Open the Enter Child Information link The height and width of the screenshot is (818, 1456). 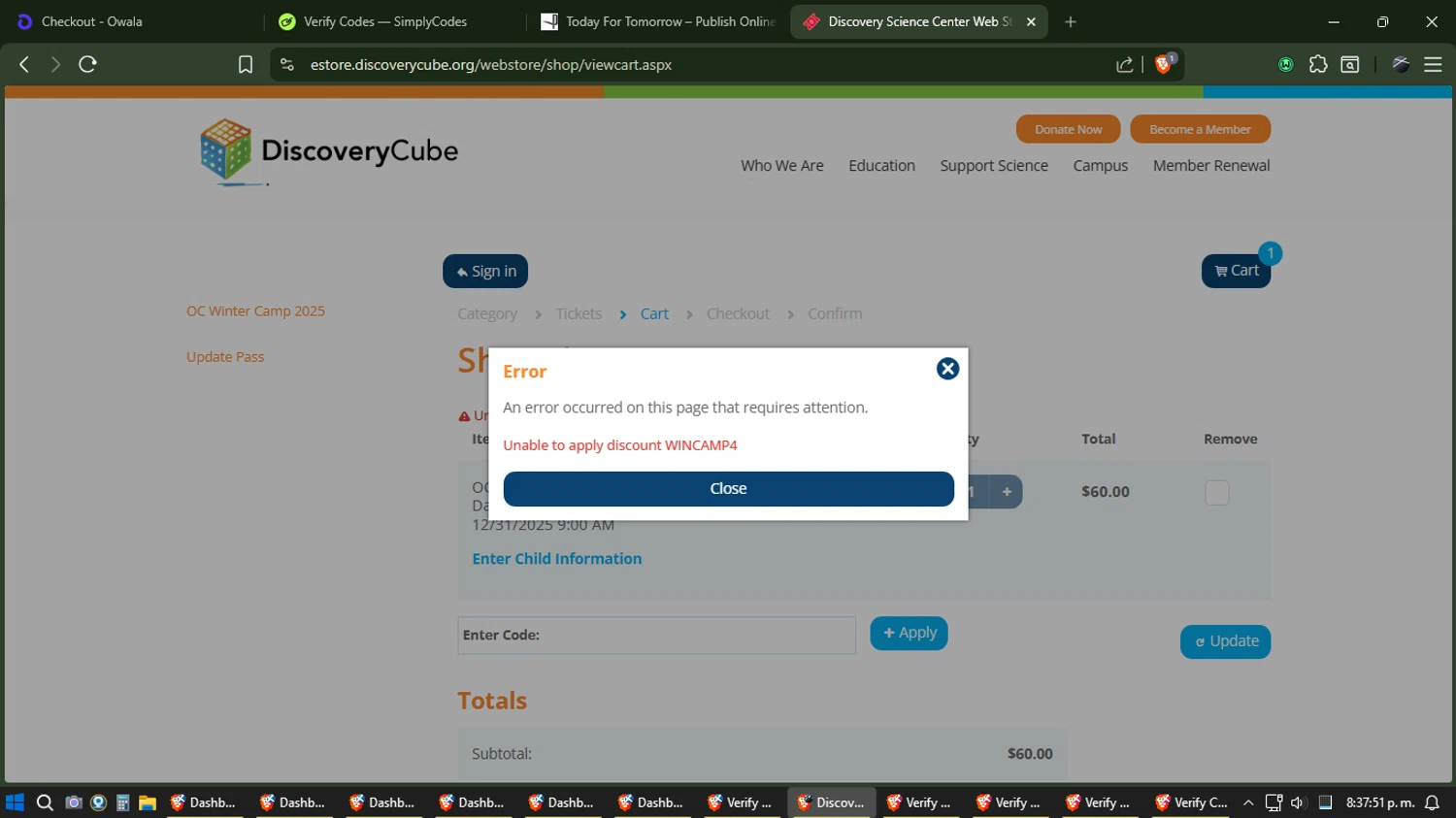point(556,559)
